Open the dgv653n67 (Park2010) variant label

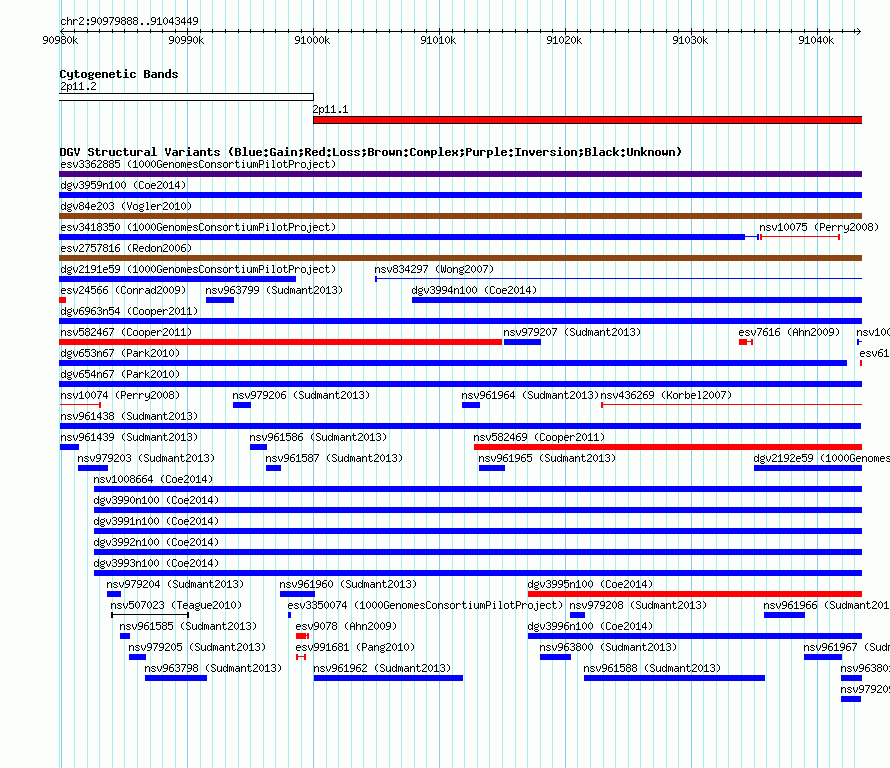pos(120,354)
